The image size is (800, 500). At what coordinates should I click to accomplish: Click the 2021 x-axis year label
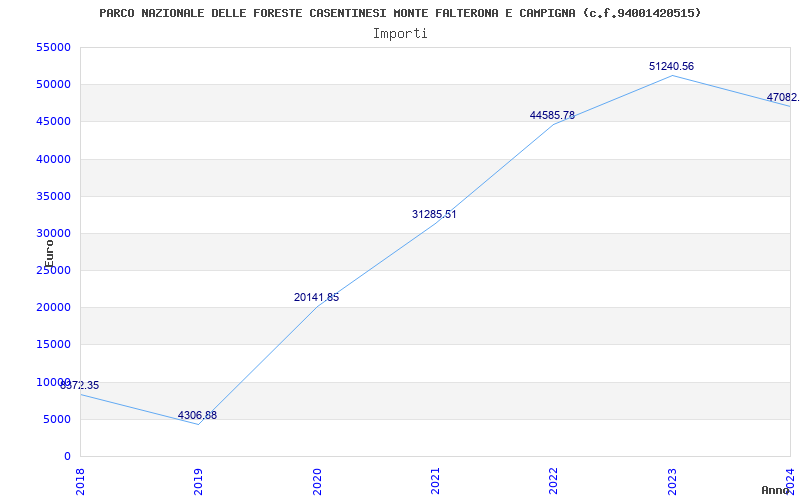pos(435,481)
